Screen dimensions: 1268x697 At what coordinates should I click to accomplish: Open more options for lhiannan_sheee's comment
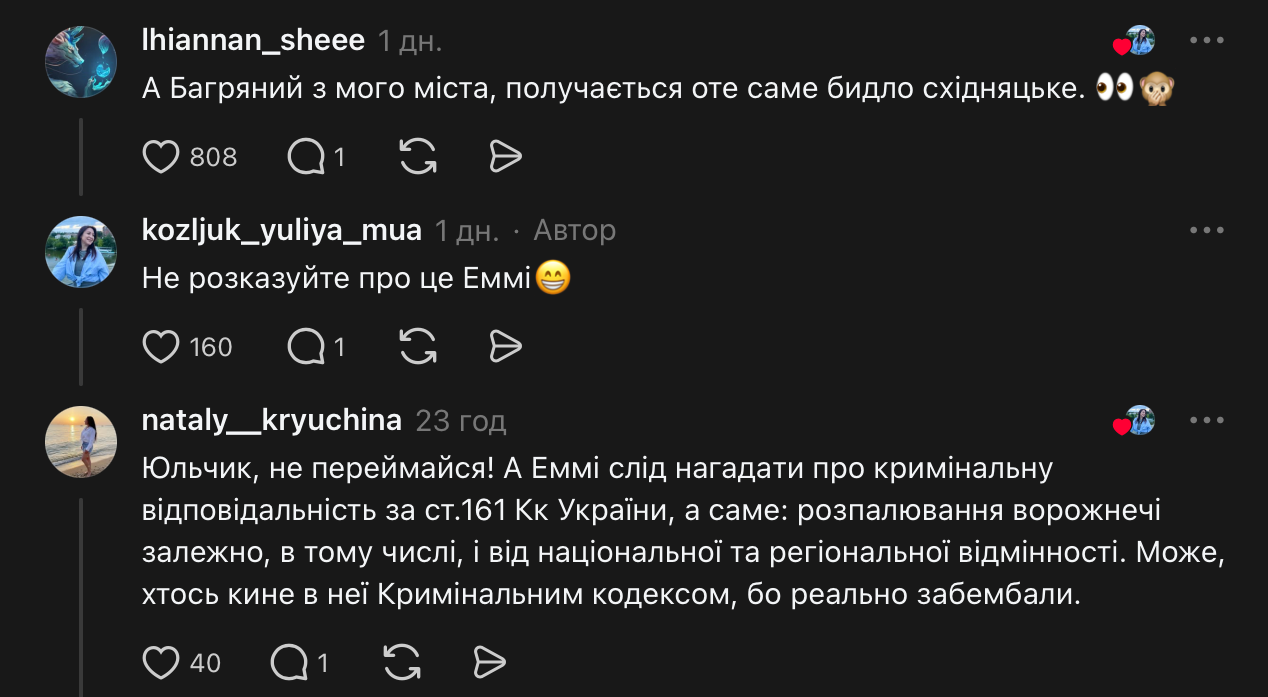click(x=1206, y=41)
